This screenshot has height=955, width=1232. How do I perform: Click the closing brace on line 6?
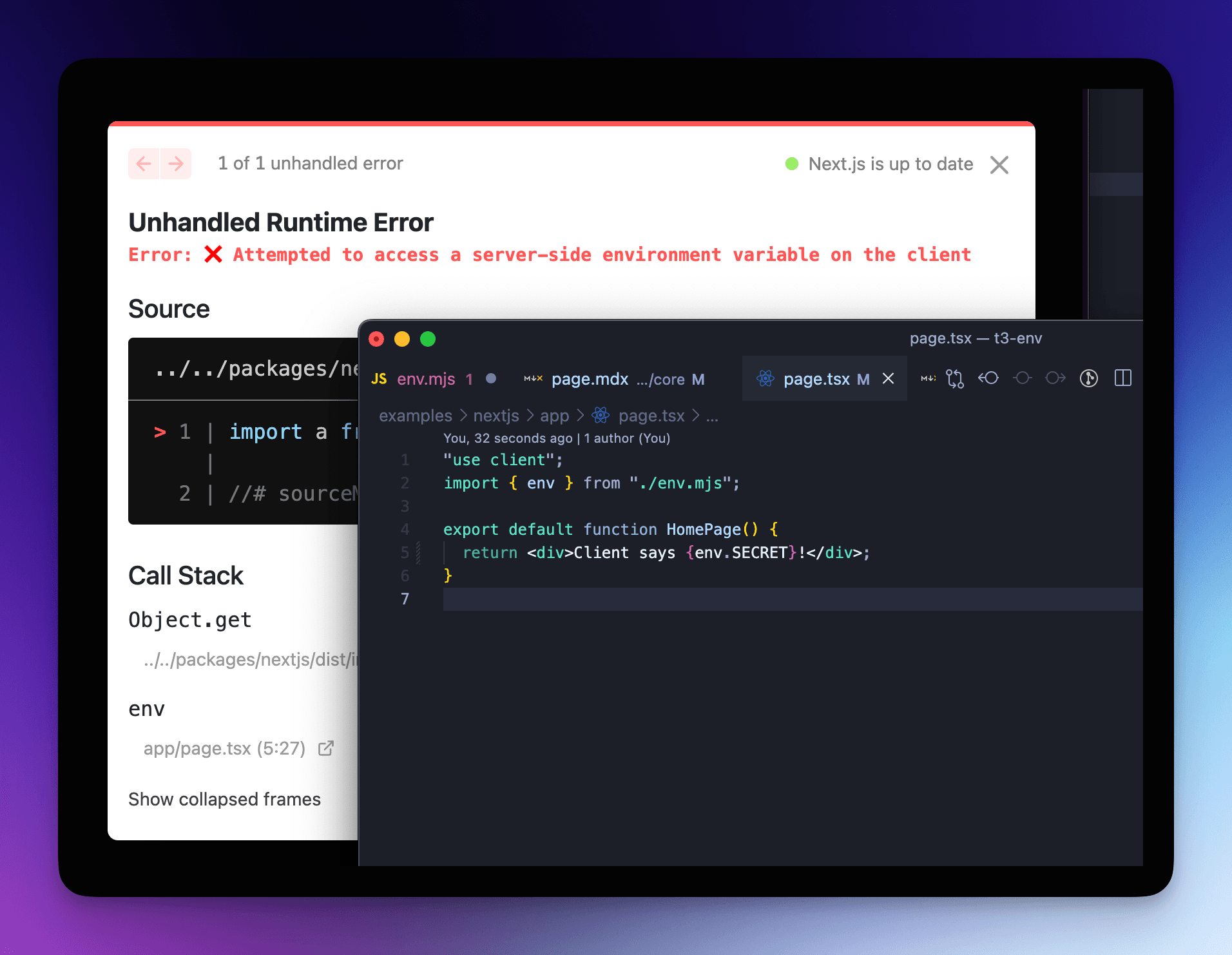click(448, 575)
